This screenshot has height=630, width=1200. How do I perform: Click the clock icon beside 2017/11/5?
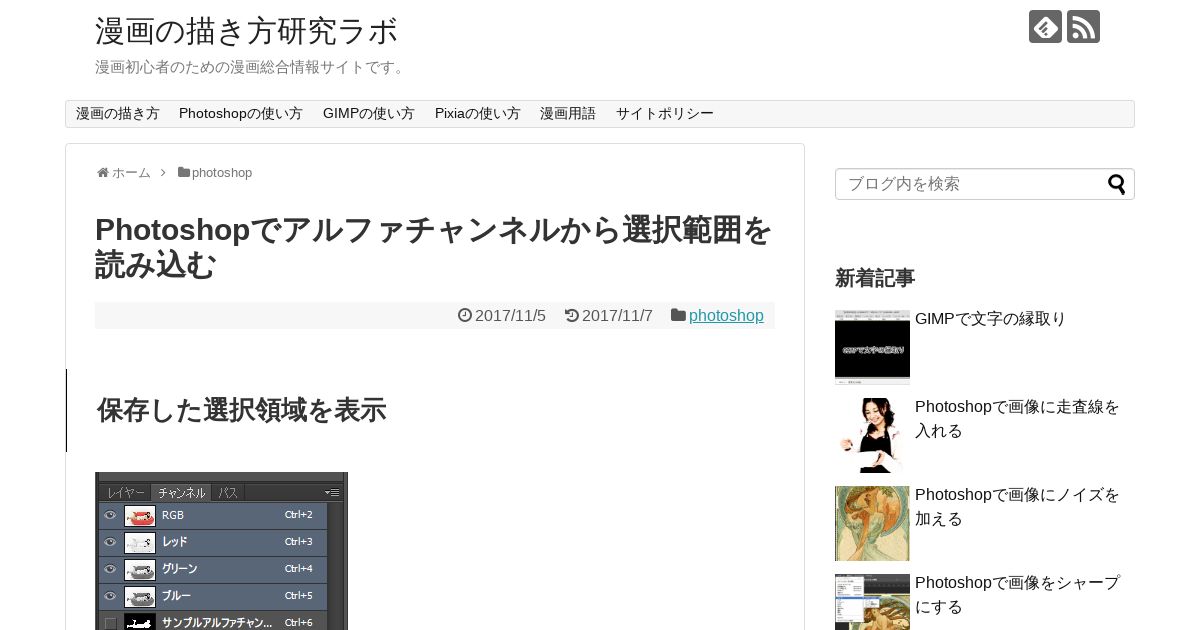[465, 315]
